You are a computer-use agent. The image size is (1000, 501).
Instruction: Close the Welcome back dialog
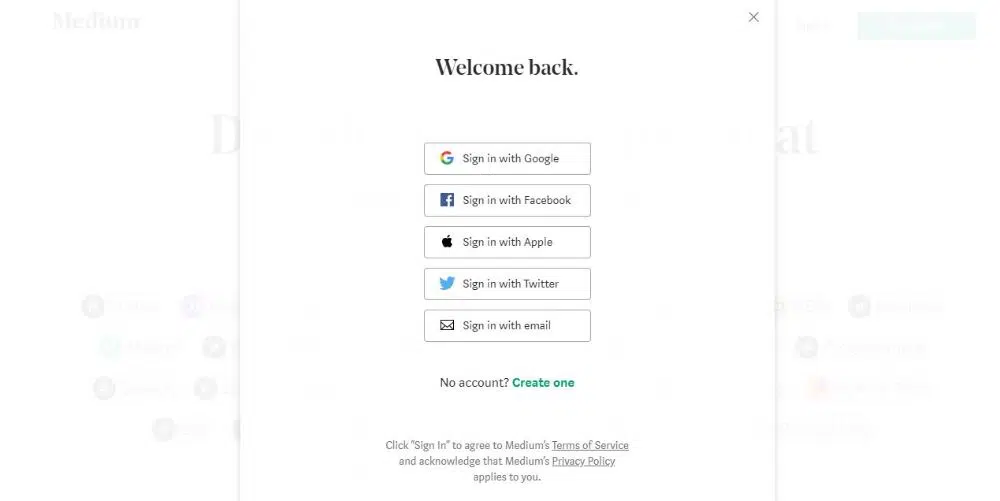(754, 17)
